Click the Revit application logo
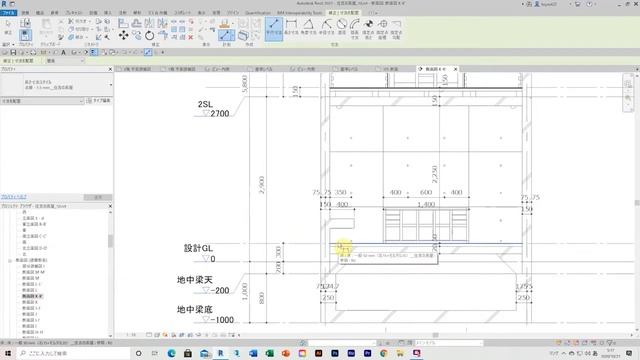640x360 pixels. (4, 4)
